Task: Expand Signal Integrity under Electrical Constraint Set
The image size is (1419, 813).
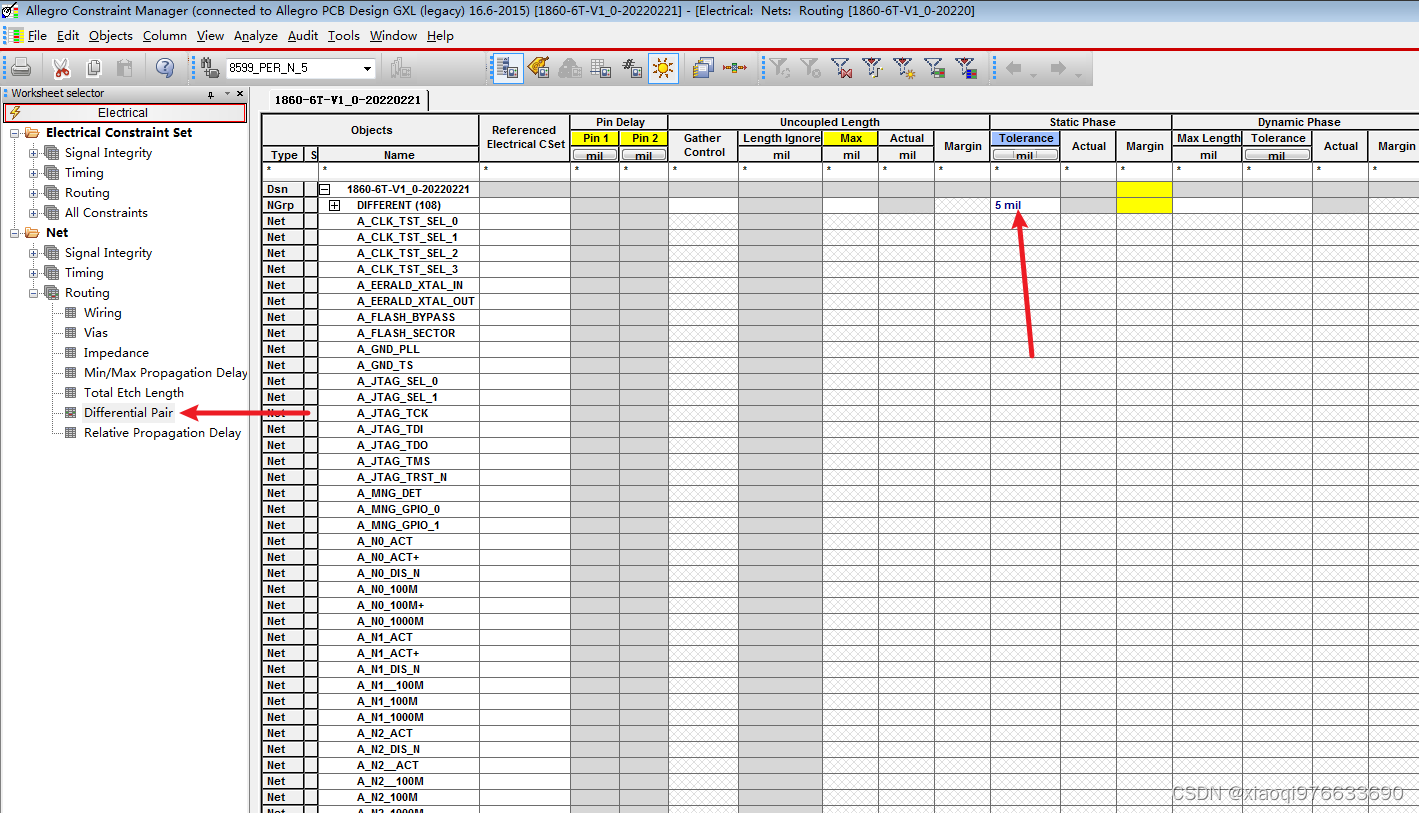Action: coord(34,153)
